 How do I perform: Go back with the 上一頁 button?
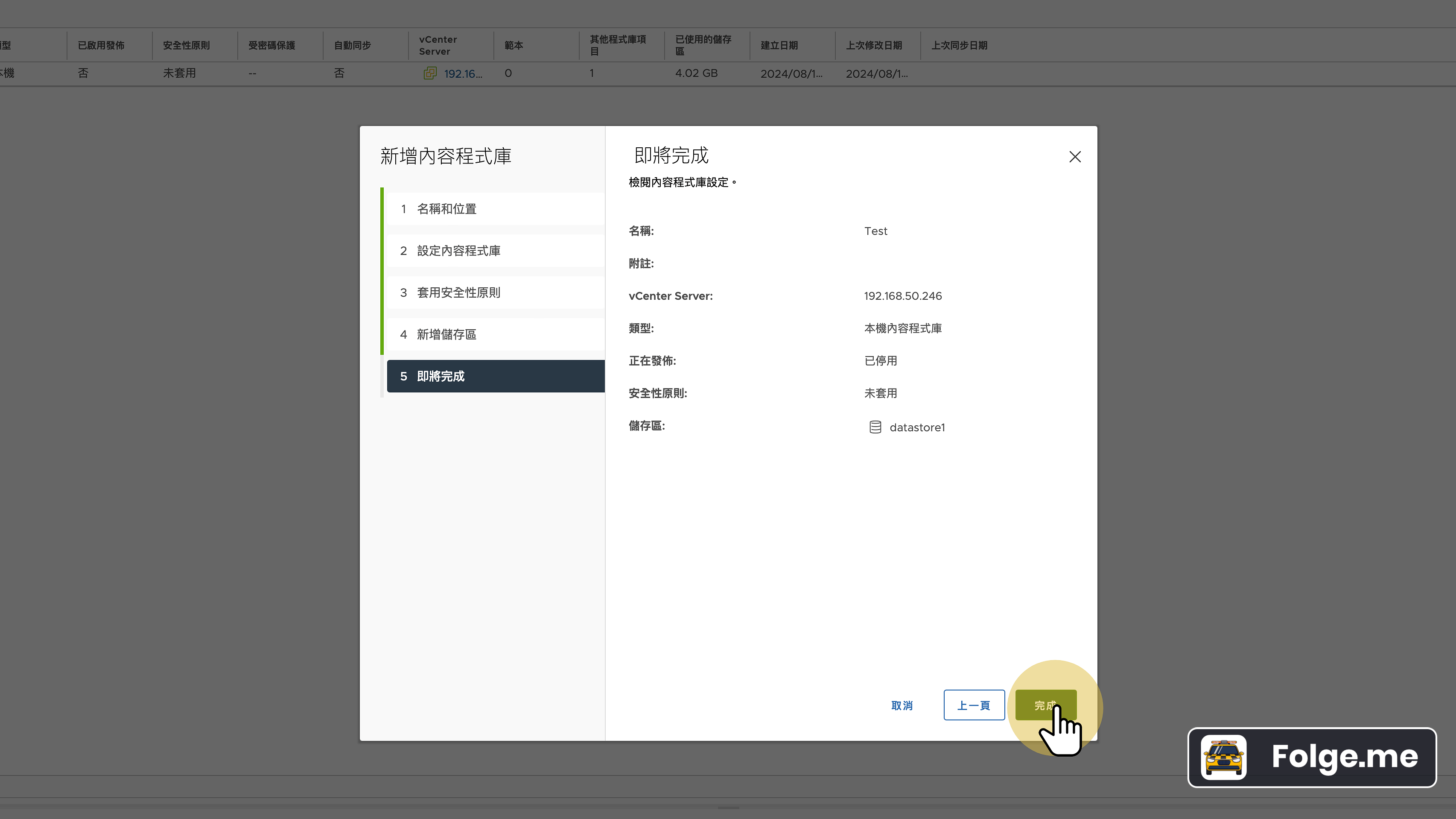(x=973, y=705)
